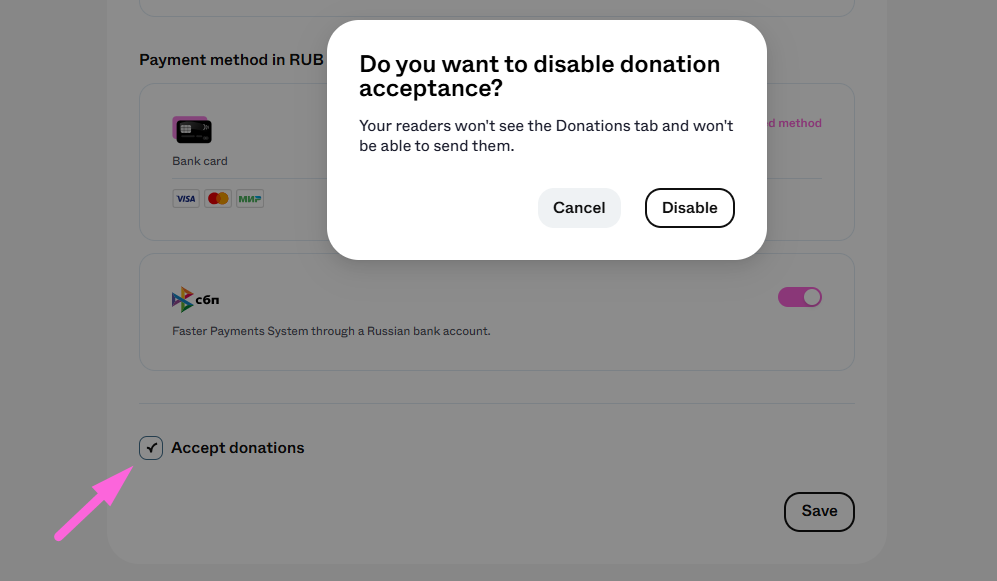Click the Bank card label text
997x581 pixels.
pos(200,161)
